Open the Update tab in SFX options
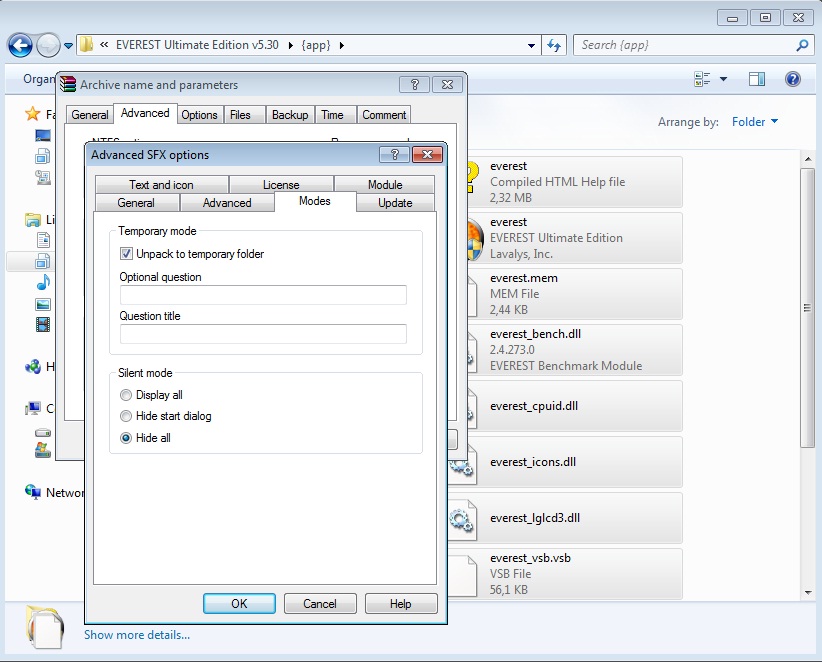 [395, 203]
